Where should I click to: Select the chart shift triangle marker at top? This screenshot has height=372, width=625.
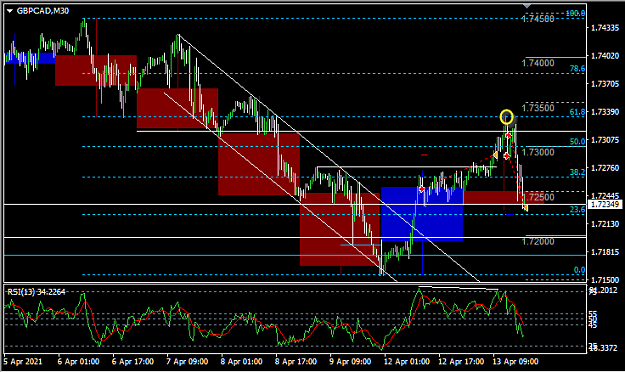click(527, 5)
